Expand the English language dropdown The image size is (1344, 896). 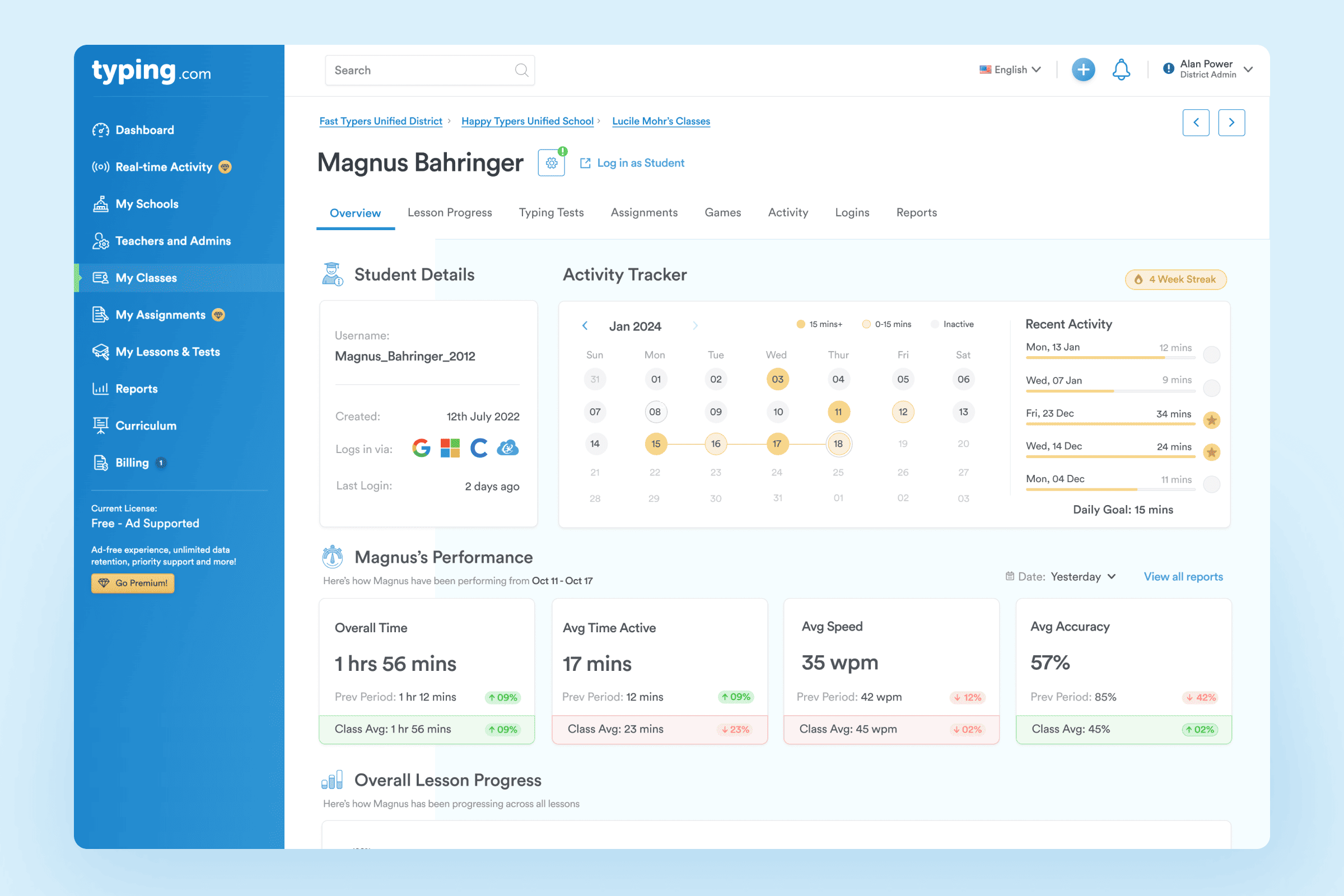point(1010,69)
